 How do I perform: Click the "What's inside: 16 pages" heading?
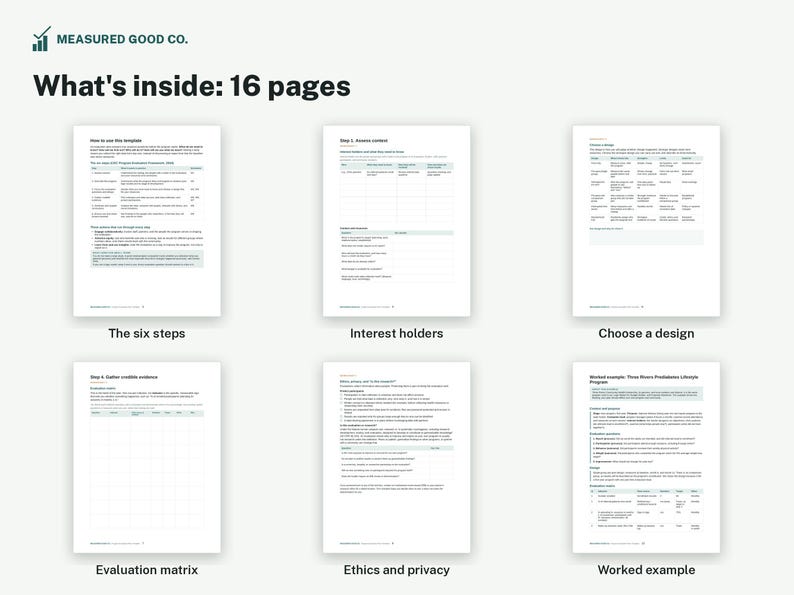click(x=191, y=86)
